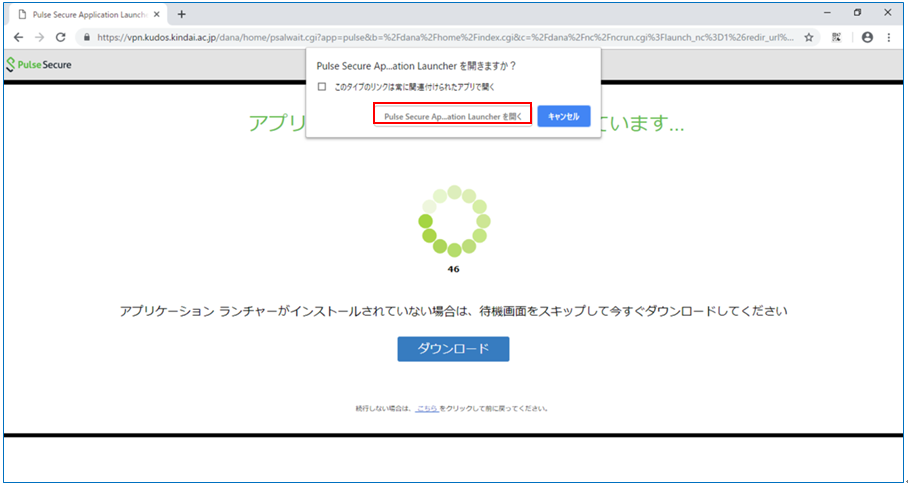908x486 pixels.
Task: Click the address bar URL field
Action: point(440,37)
